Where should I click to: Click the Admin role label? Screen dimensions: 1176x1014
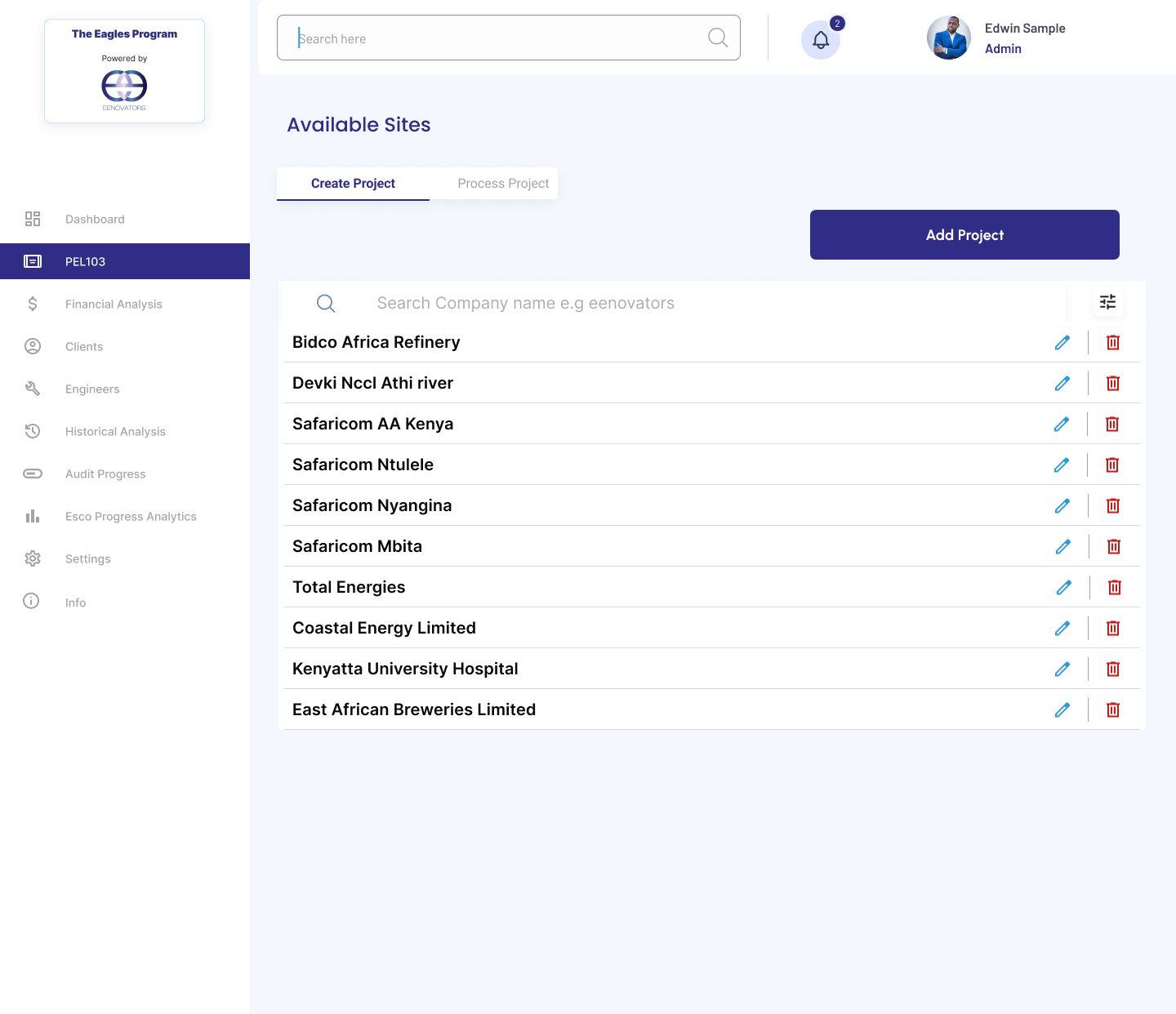tap(1003, 49)
